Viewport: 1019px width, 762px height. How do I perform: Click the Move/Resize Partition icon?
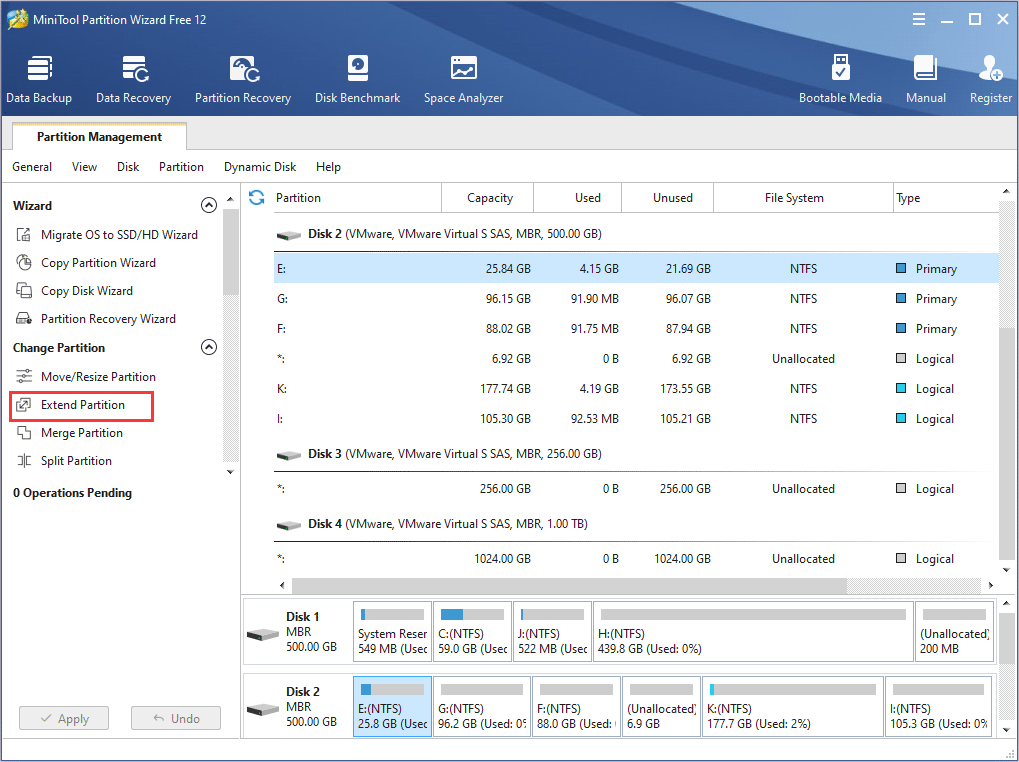tap(23, 377)
